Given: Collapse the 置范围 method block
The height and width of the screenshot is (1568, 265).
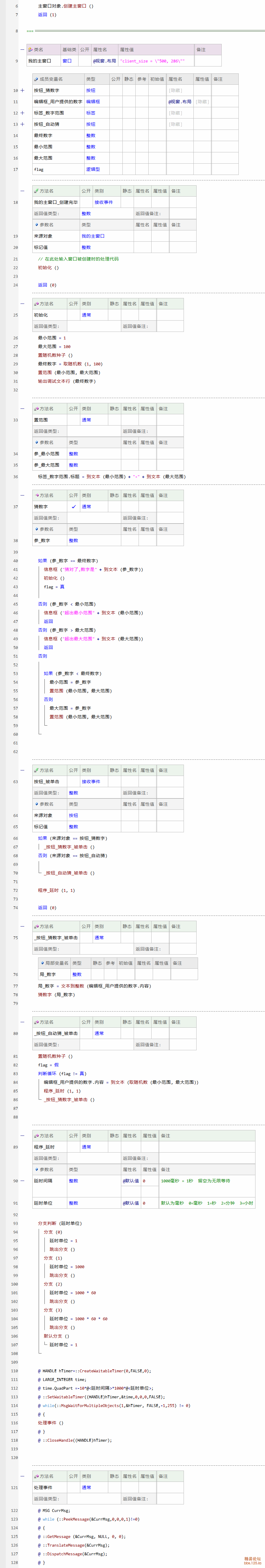Looking at the screenshot, I should (x=23, y=408).
